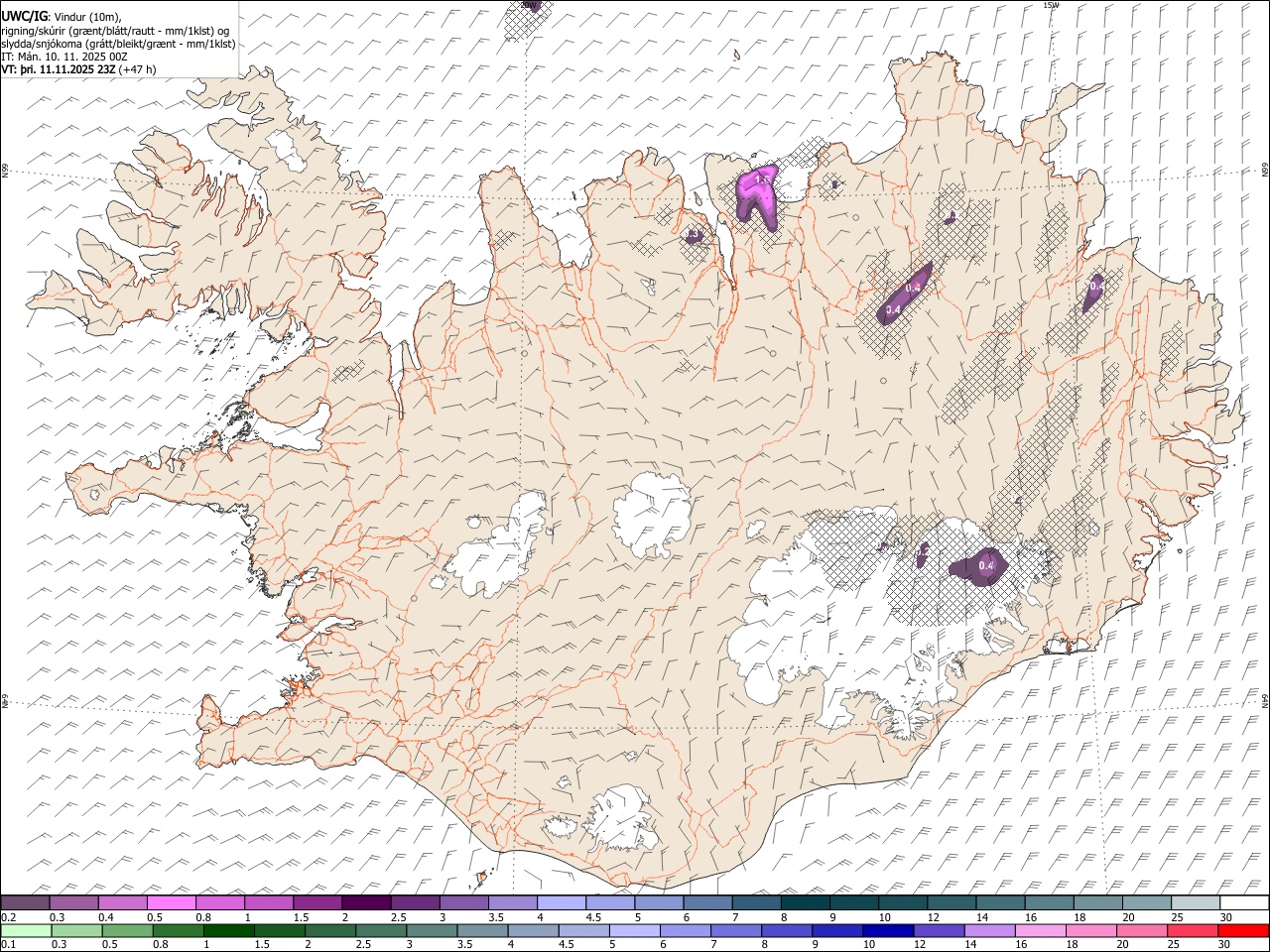Screen dimensions: 1270x952
Task: Click the "0.1" label under lower legend
Action: [7, 944]
